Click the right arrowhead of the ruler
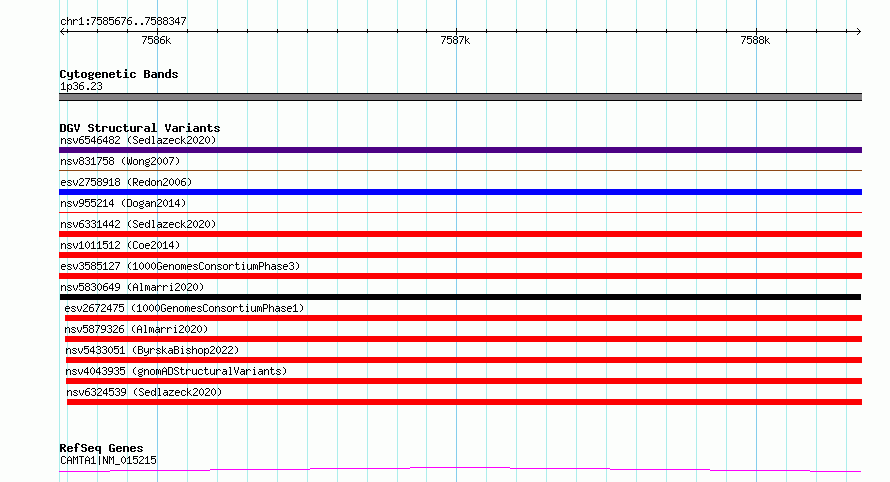Viewport: 890px width, 482px height. pos(858,32)
